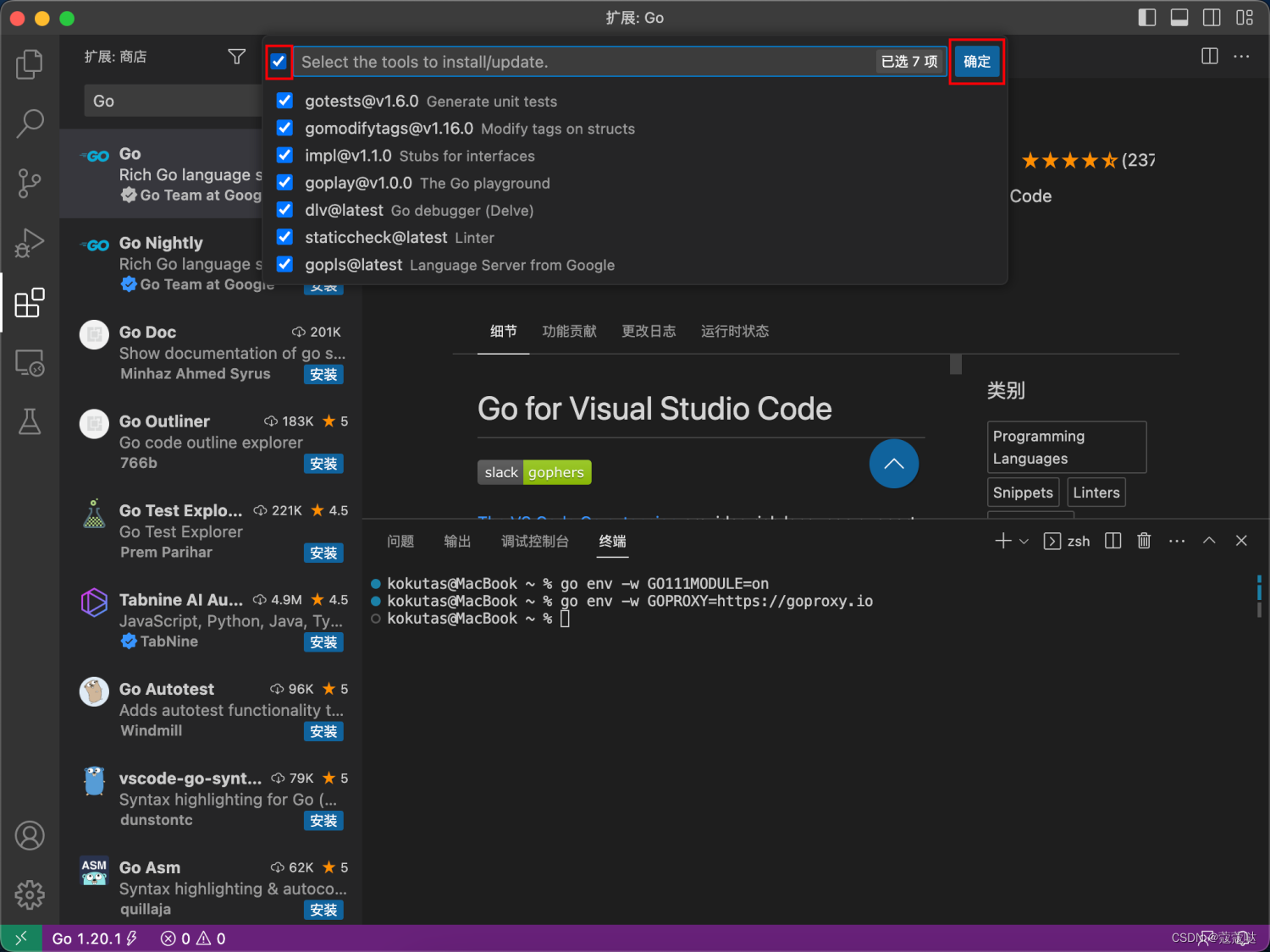Open the Remote Explorer view
1270x952 pixels.
(x=30, y=362)
